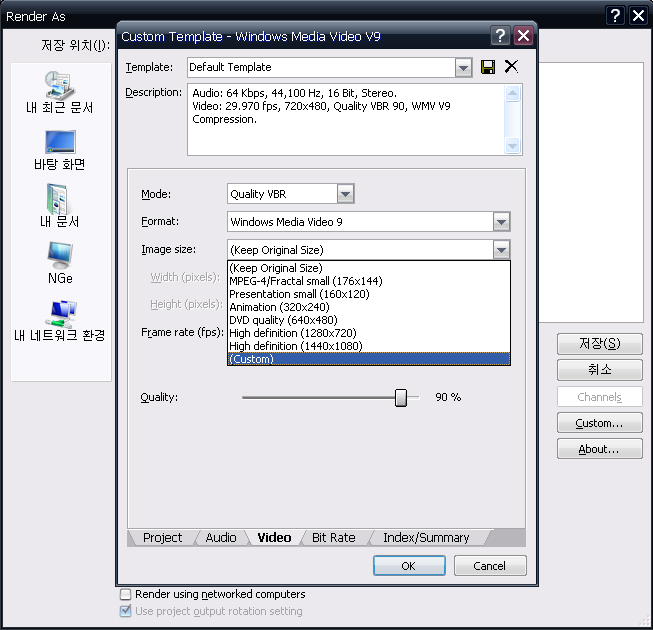Click the Image size field (Keep Original Size)
Viewport: 653px width, 630px height.
click(360, 250)
